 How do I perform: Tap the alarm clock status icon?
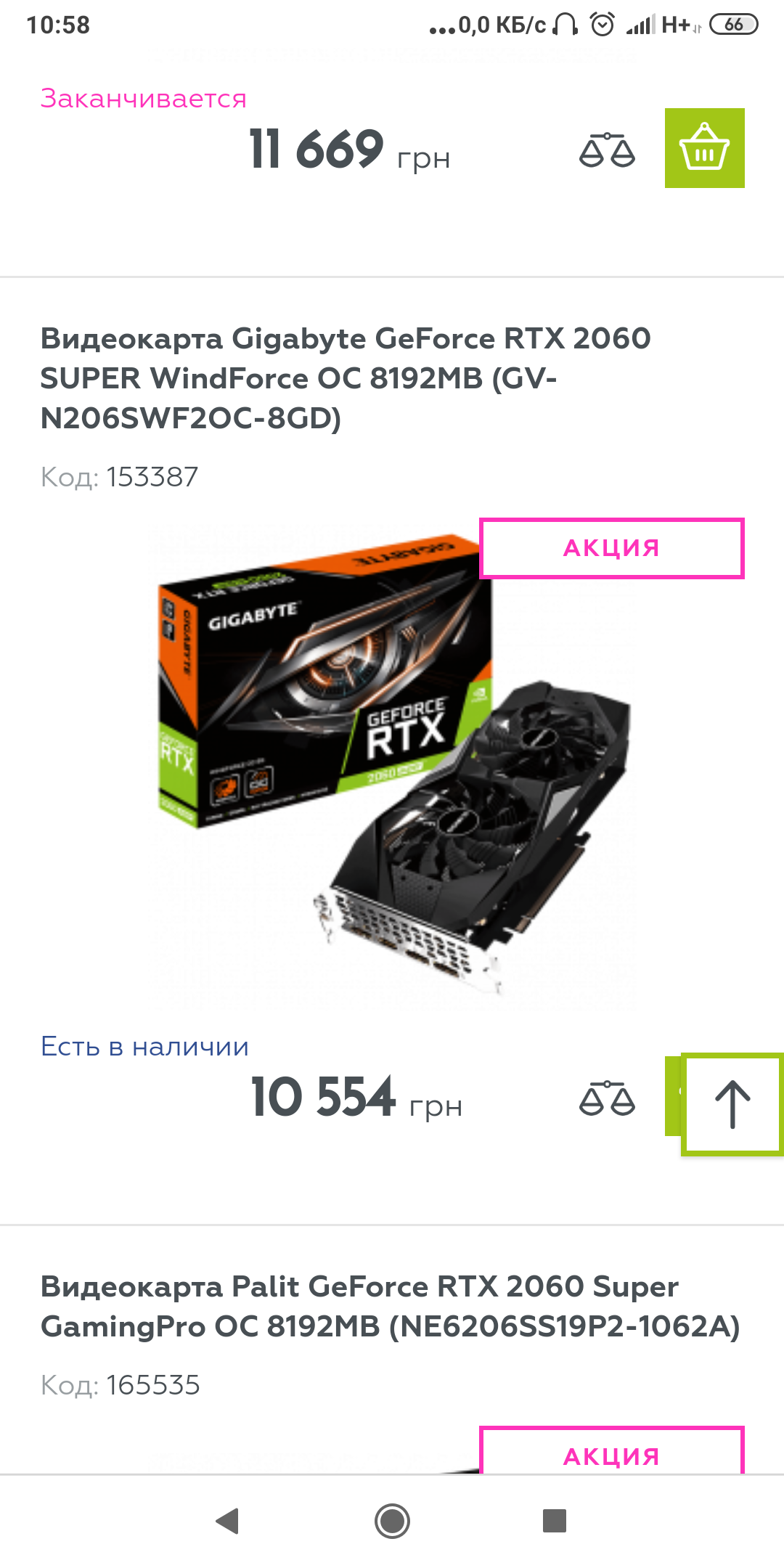point(603,25)
